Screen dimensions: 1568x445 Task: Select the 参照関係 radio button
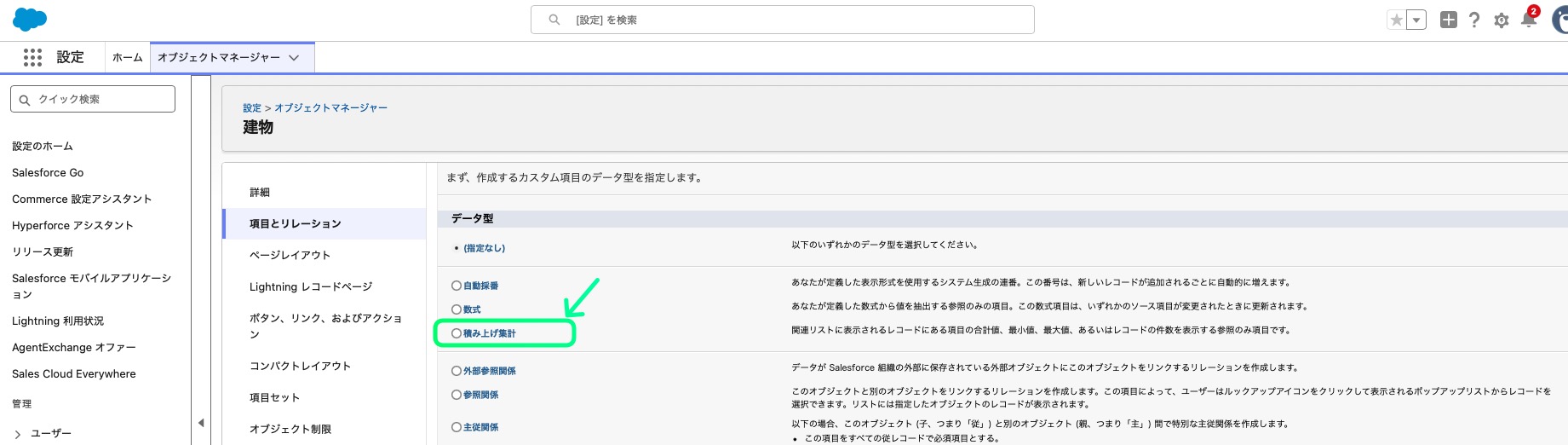457,395
